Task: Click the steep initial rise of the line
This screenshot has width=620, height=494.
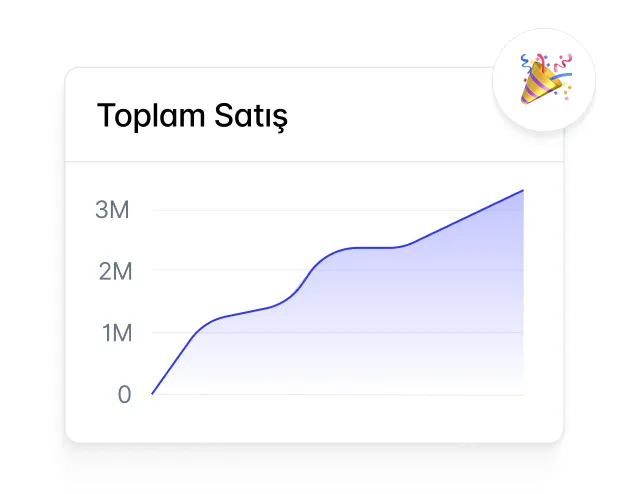Action: coord(172,363)
